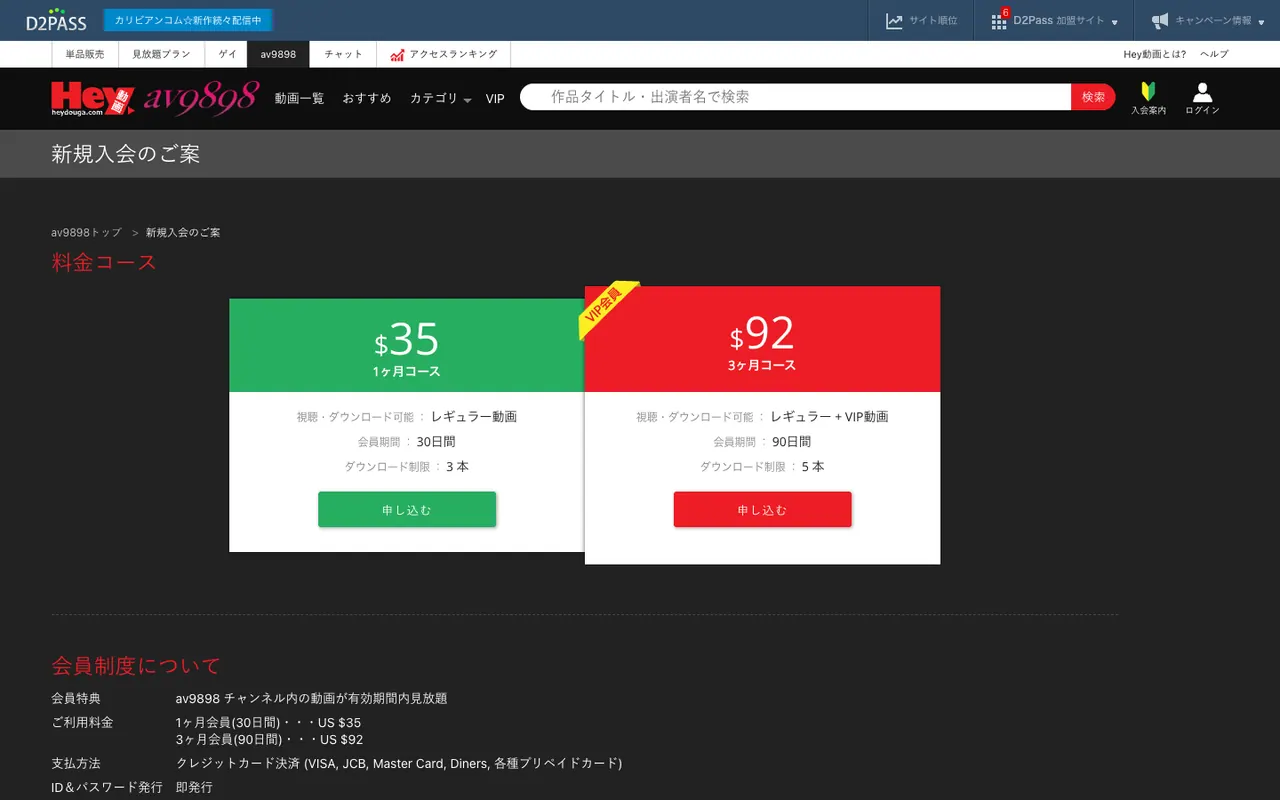The image size is (1280, 800).
Task: Click the Hey douga logo
Action: point(92,99)
